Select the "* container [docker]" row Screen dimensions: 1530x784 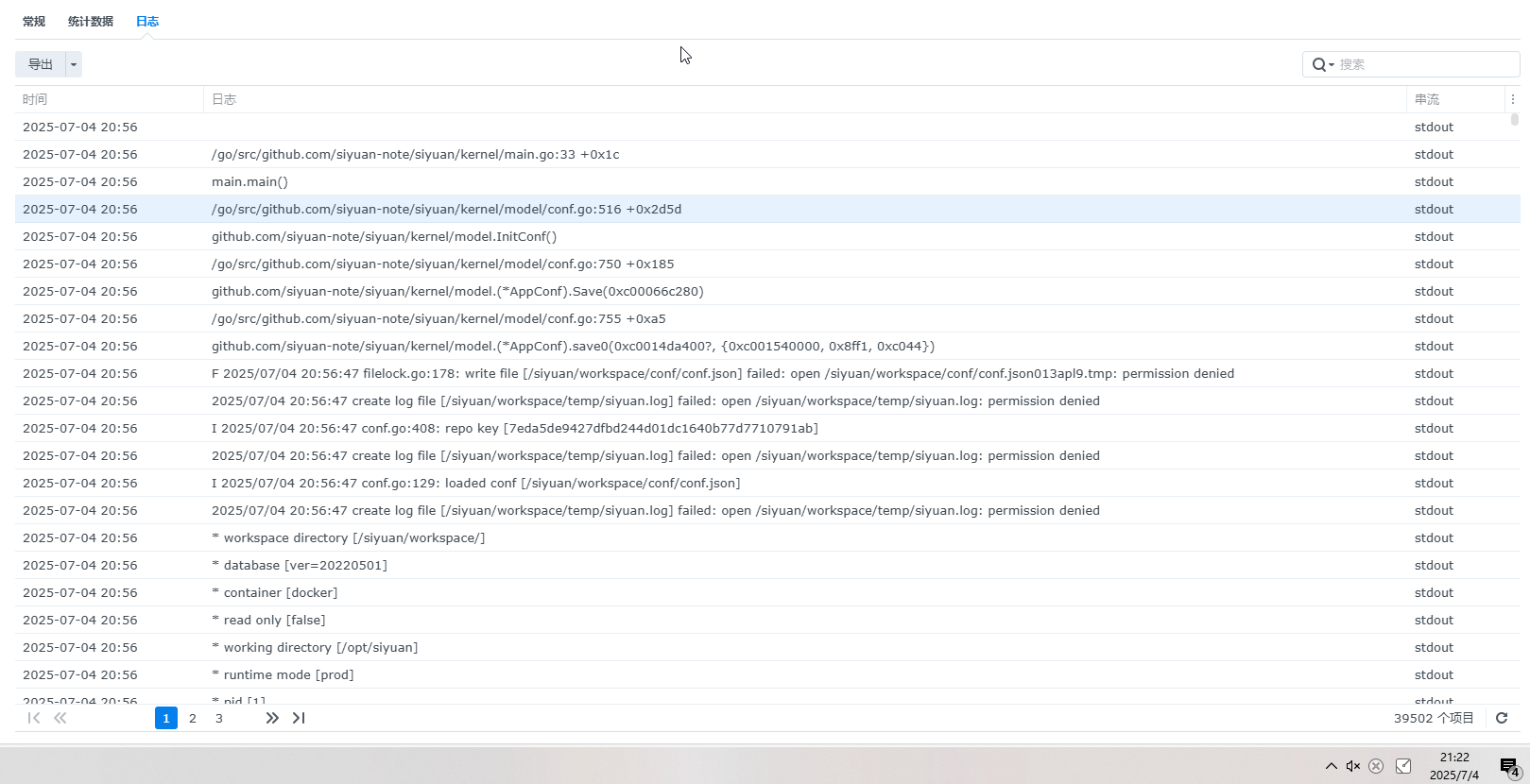pyautogui.click(x=767, y=592)
